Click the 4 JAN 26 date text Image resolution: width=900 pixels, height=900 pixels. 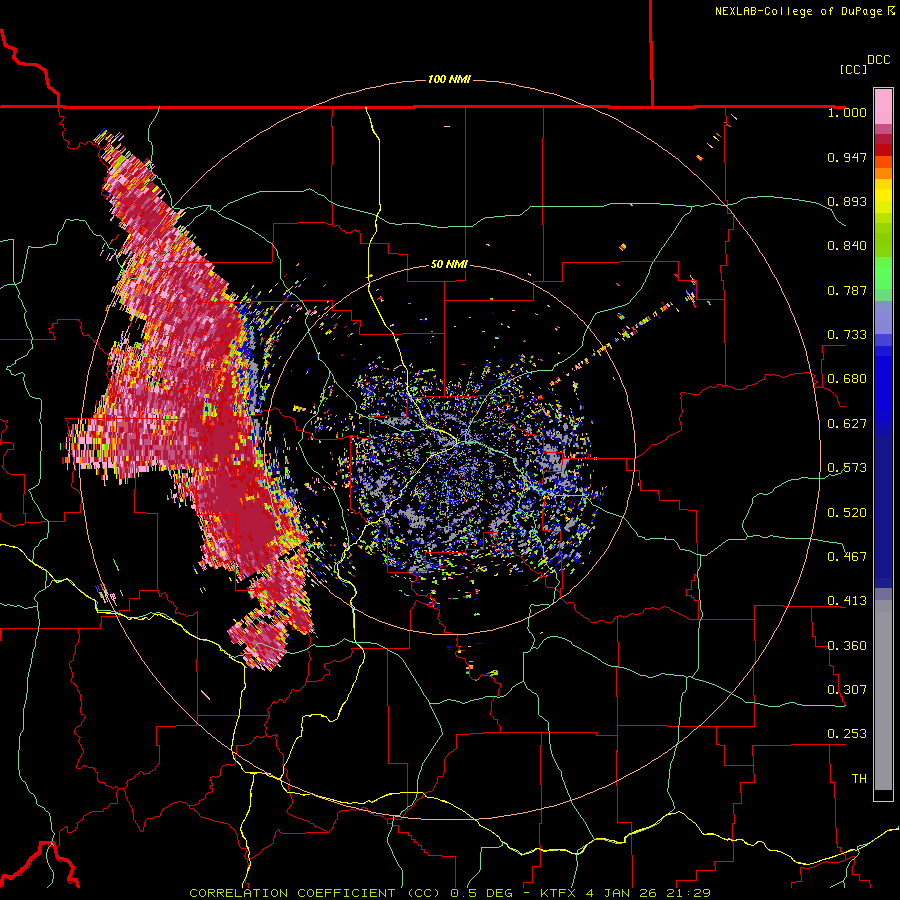pos(621,893)
